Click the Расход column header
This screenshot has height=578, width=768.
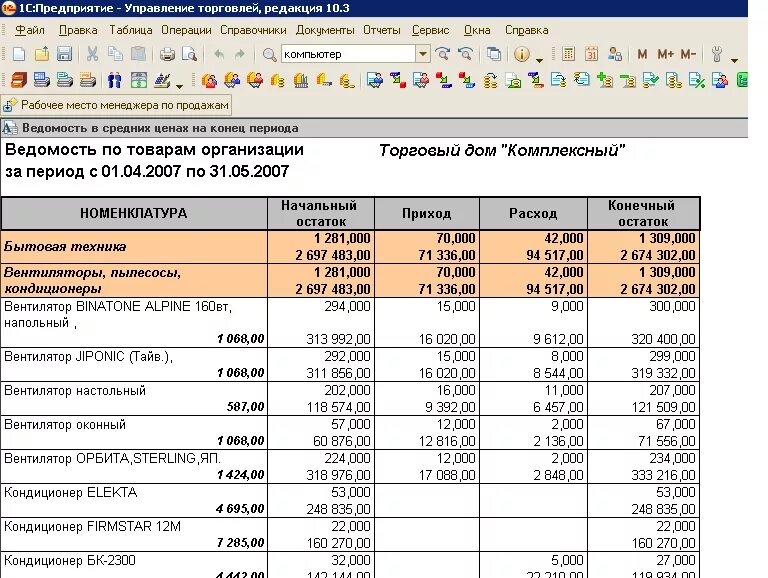tap(533, 213)
